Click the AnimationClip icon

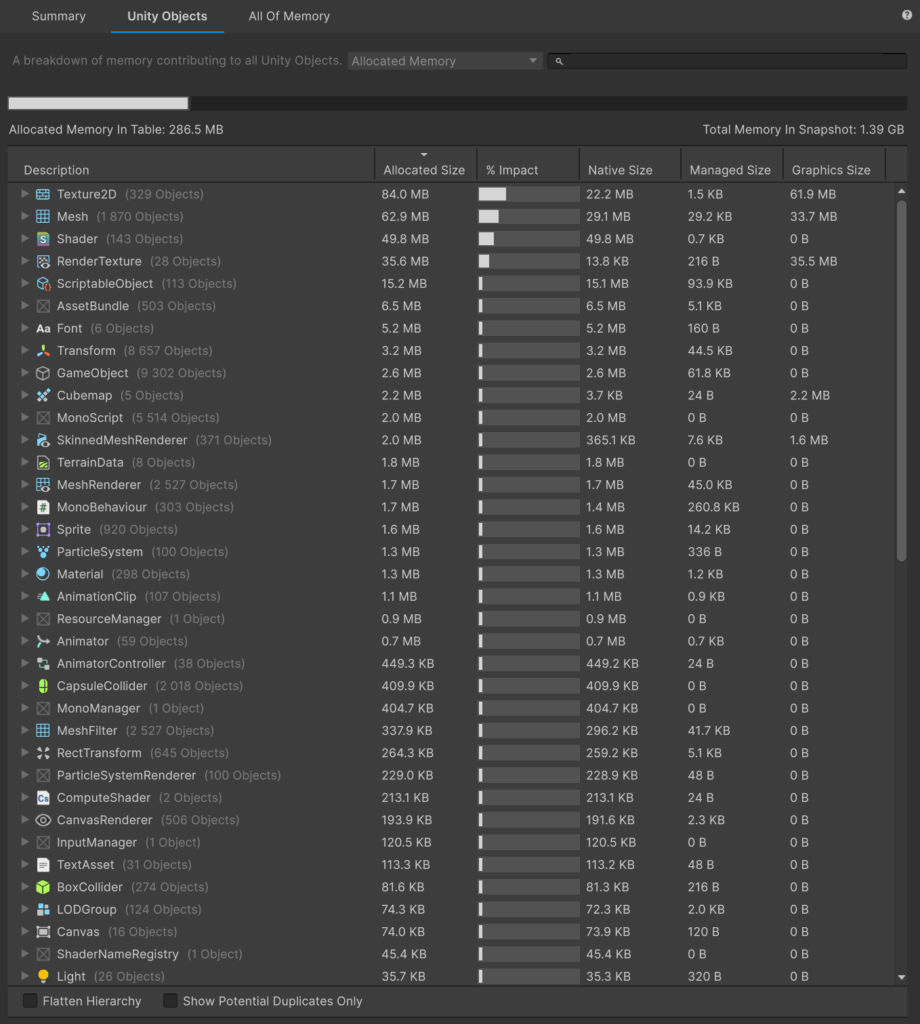(43, 596)
